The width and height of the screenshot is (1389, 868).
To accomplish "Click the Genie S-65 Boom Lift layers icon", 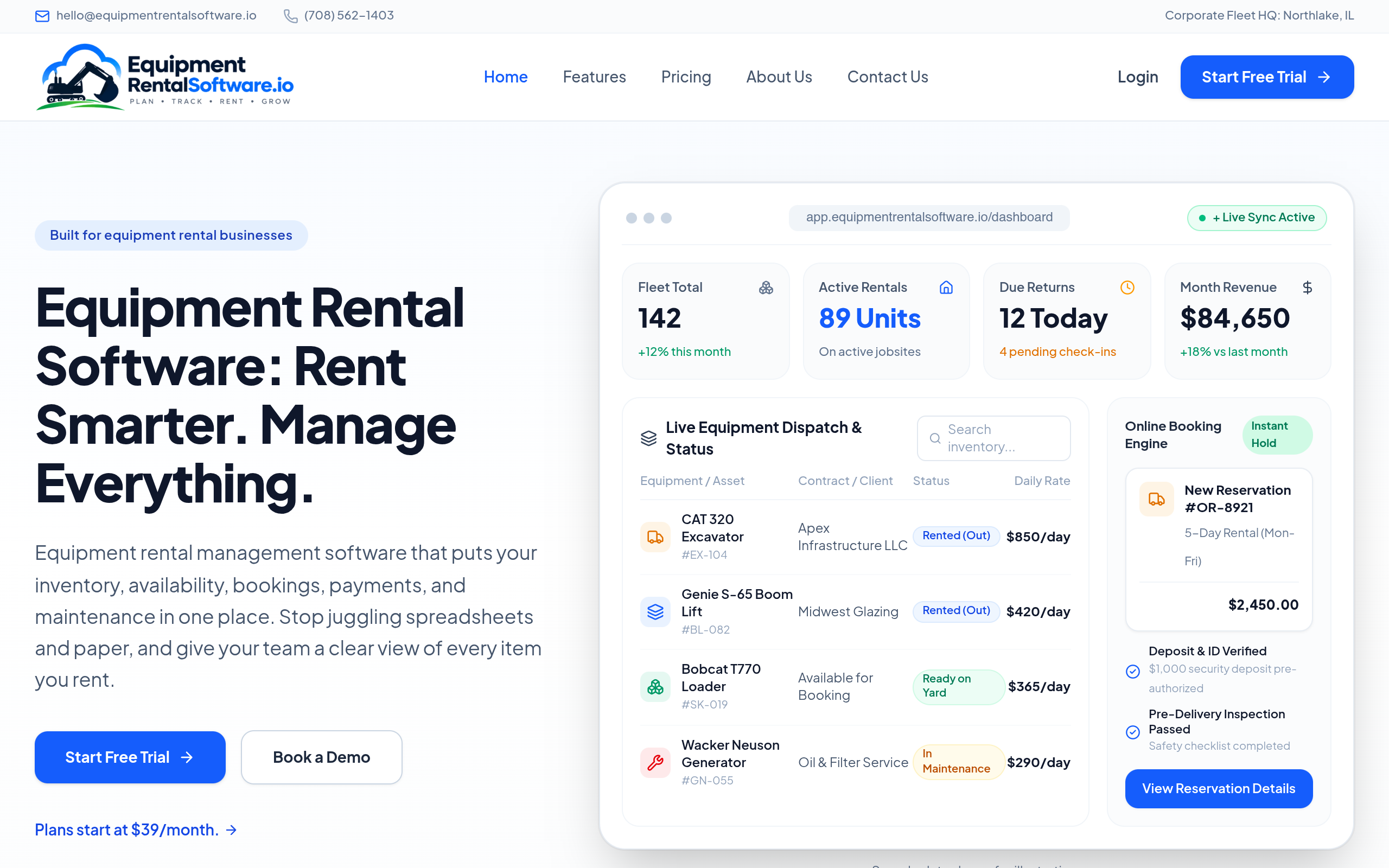I will click(x=655, y=612).
